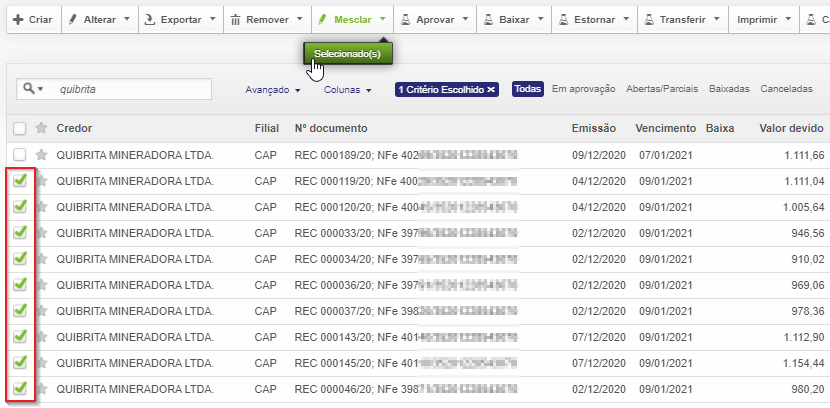This screenshot has width=830, height=408.
Task: Remove the chosen criterion with X
Action: [x=491, y=89]
